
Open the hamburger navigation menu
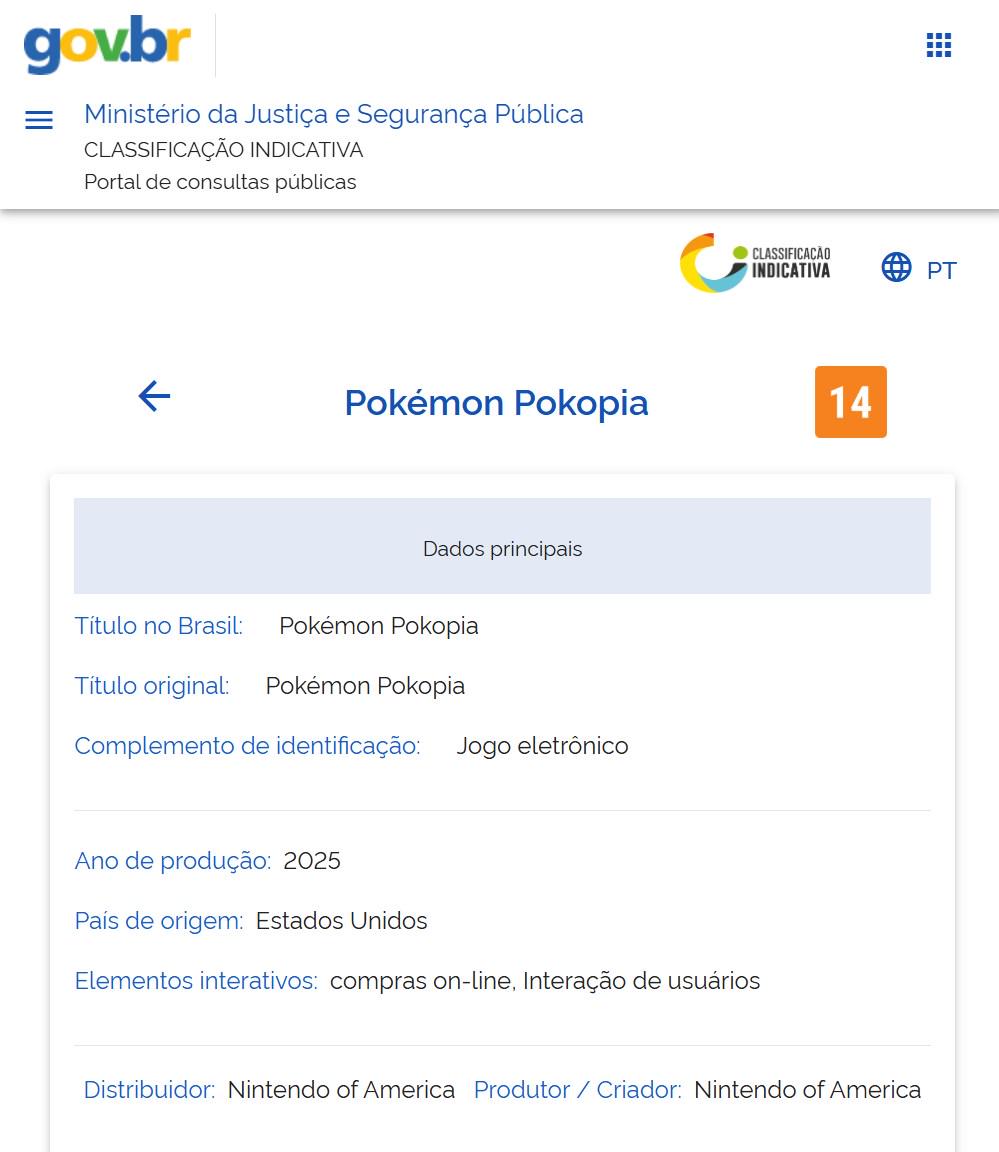click(x=39, y=120)
